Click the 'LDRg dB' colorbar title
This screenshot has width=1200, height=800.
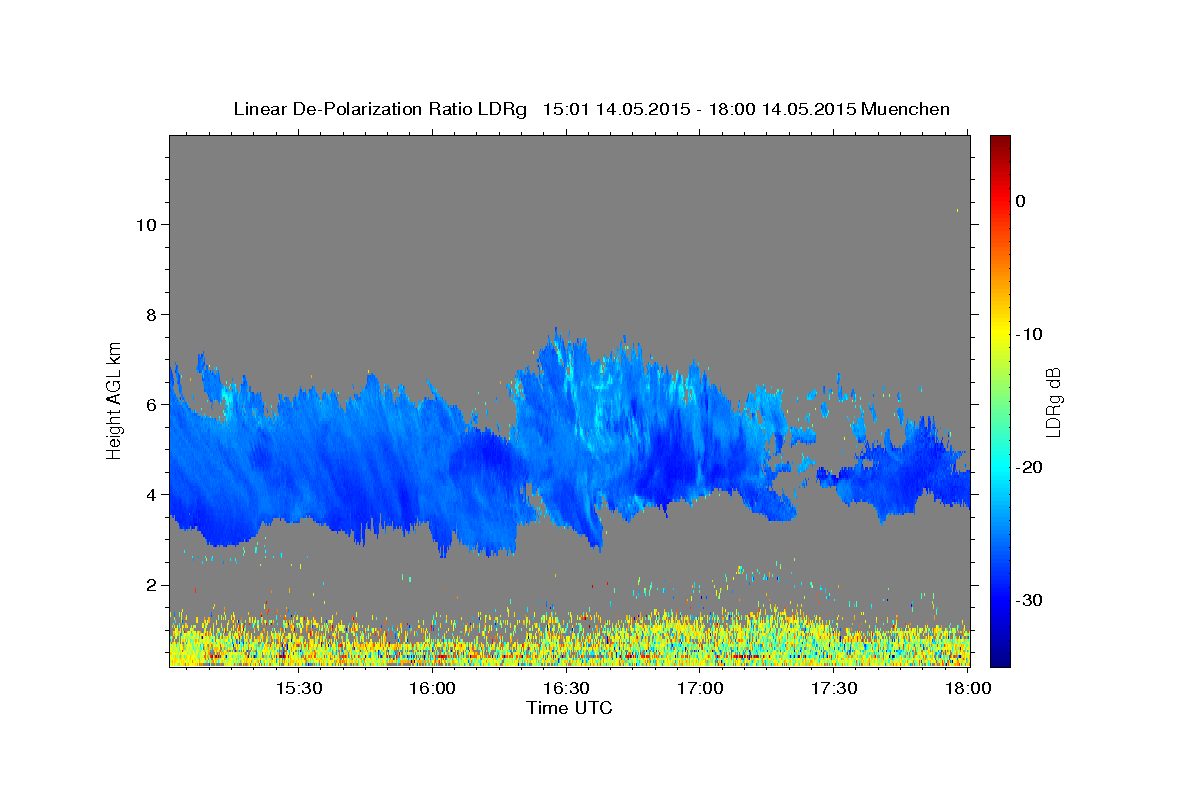click(1053, 401)
